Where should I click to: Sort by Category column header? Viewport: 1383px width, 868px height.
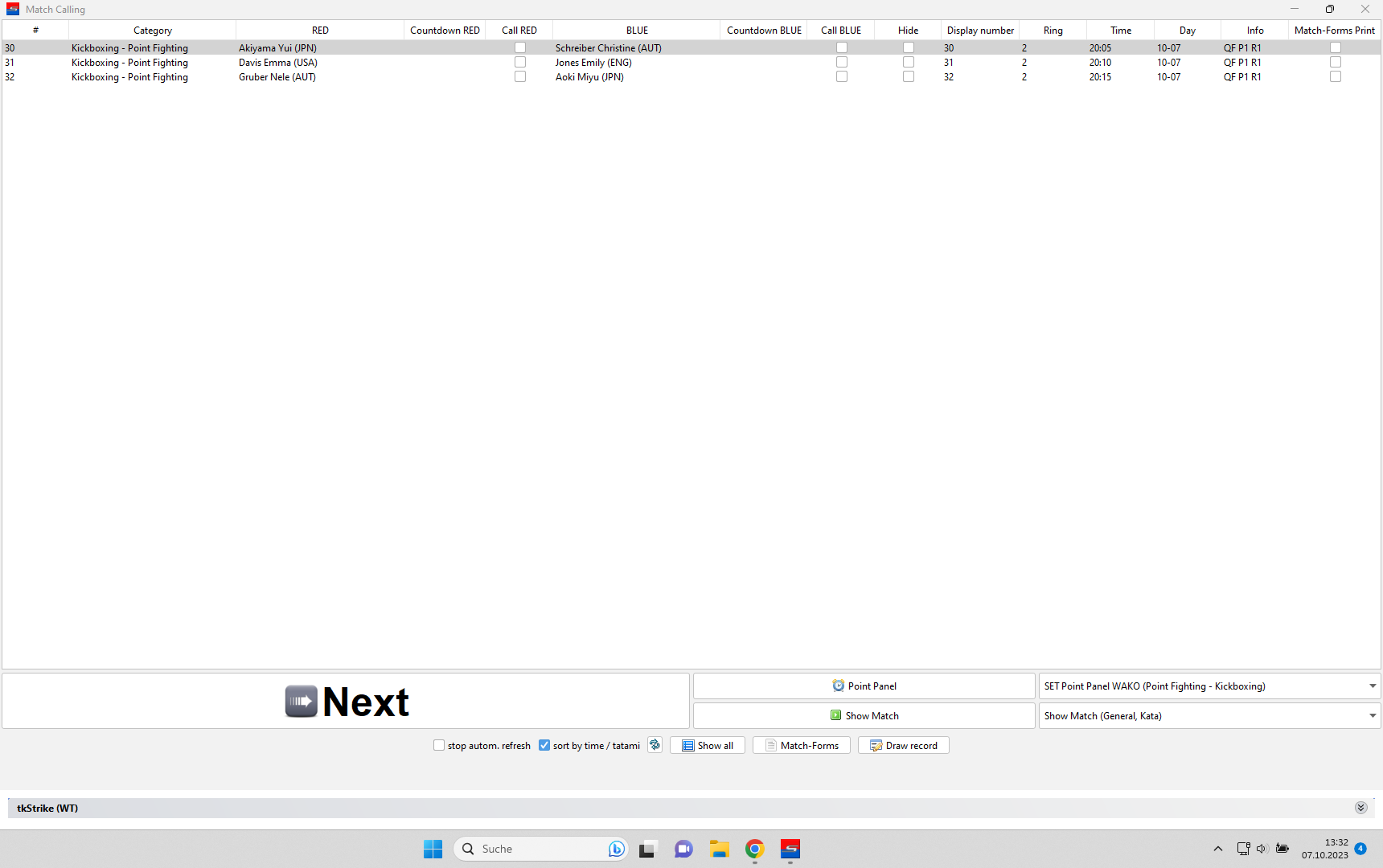153,31
